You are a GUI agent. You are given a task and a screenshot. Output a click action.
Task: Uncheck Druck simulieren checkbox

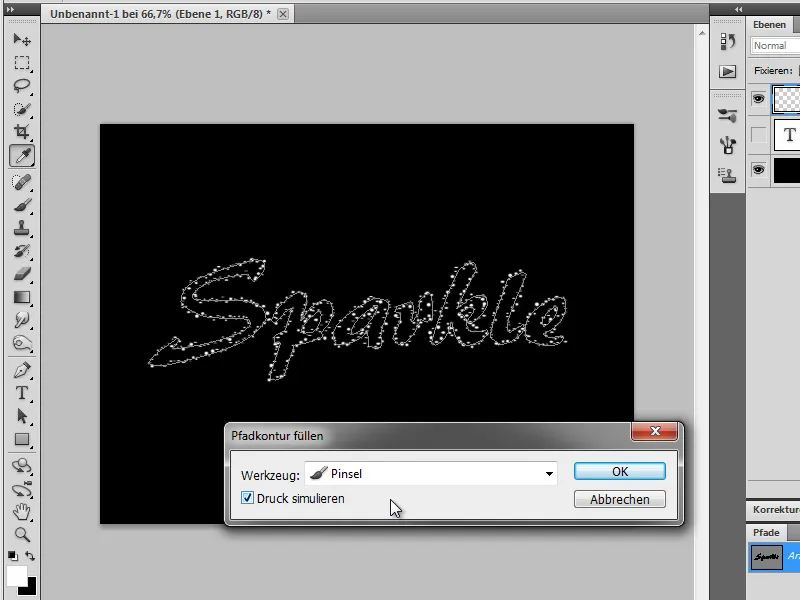(247, 498)
